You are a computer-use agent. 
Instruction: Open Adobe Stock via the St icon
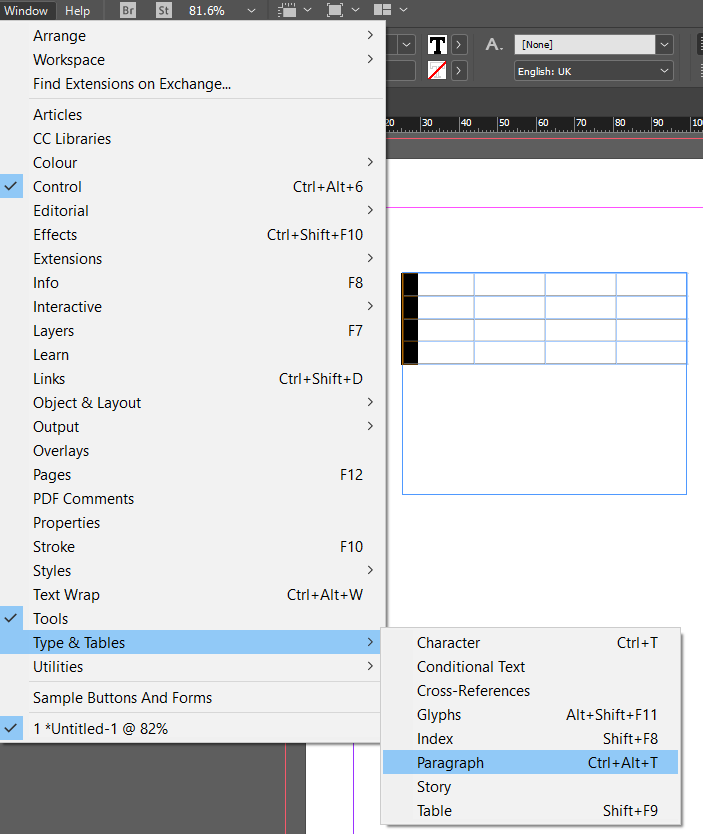click(163, 11)
